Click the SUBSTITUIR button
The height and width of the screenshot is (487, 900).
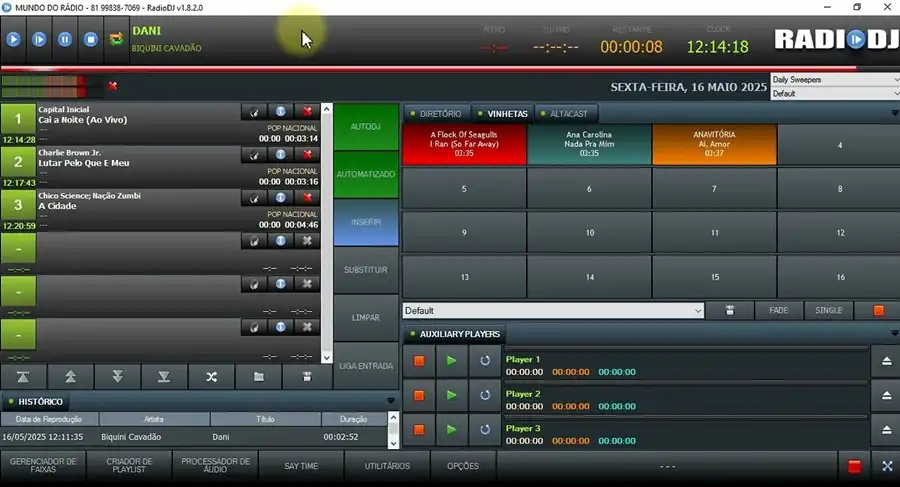[x=366, y=270]
